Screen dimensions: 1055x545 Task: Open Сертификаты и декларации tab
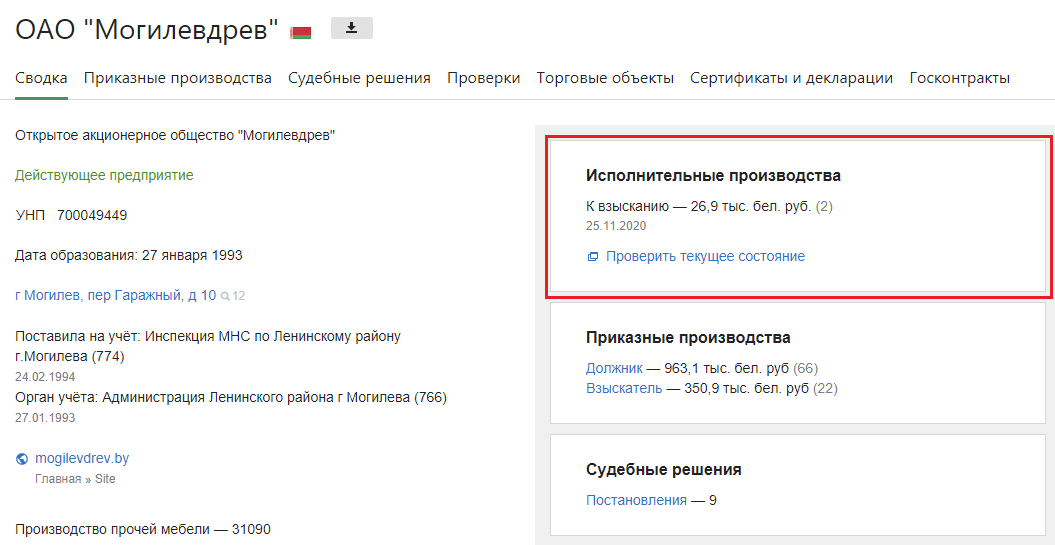click(x=791, y=78)
